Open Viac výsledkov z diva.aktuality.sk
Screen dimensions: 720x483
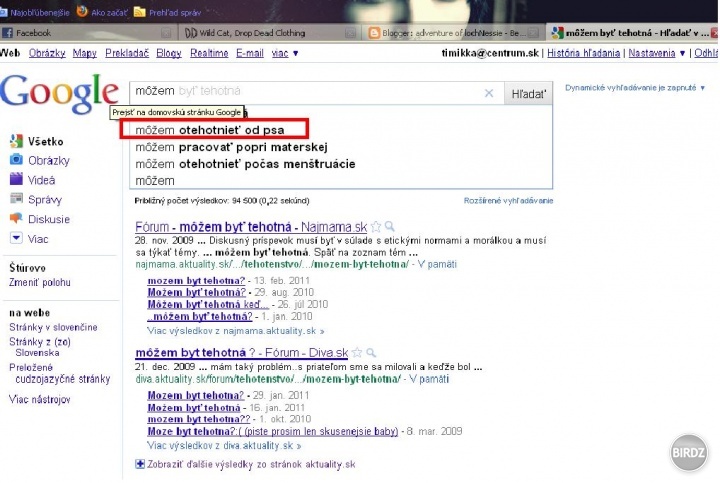click(224, 445)
